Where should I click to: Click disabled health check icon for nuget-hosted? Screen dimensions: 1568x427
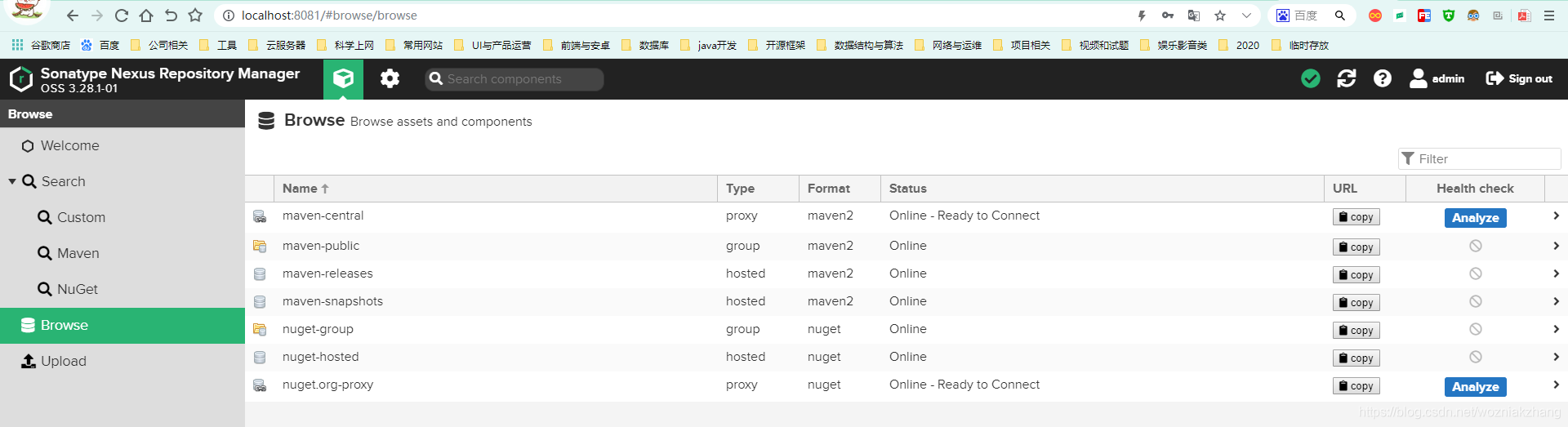click(x=1476, y=357)
